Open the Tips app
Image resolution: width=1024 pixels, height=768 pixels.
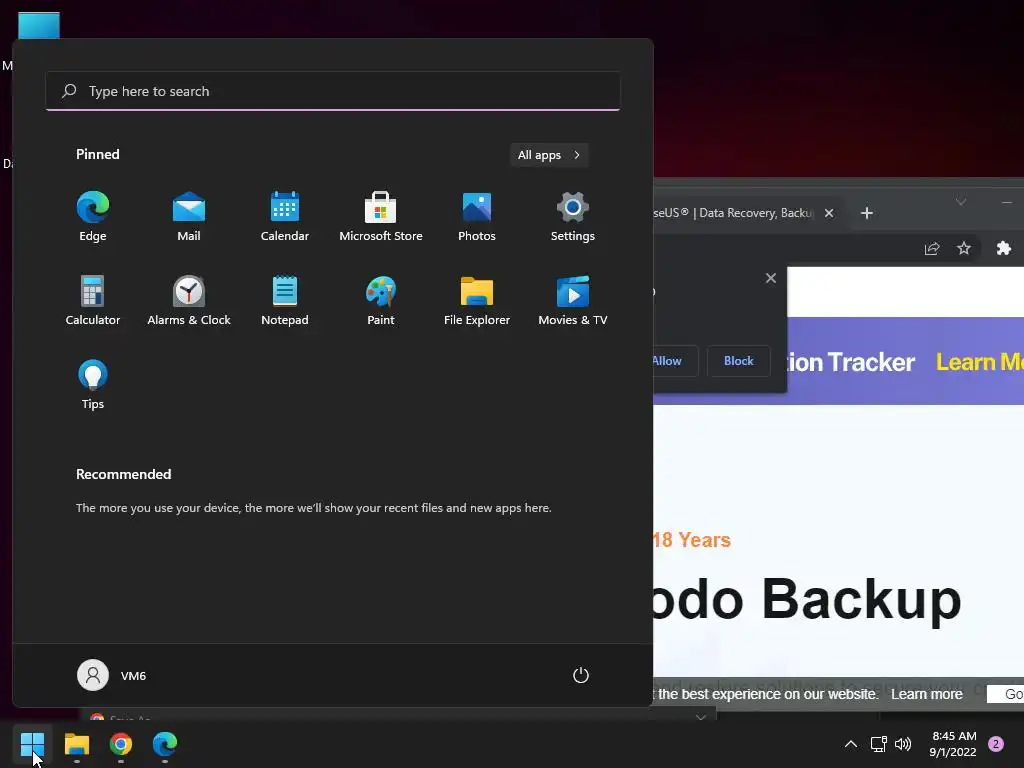tap(93, 385)
